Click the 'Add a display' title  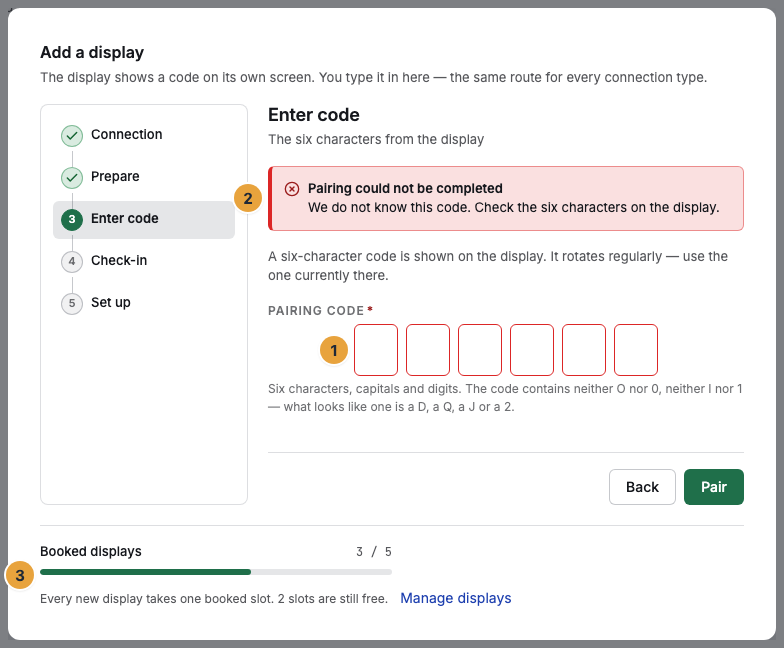92,52
